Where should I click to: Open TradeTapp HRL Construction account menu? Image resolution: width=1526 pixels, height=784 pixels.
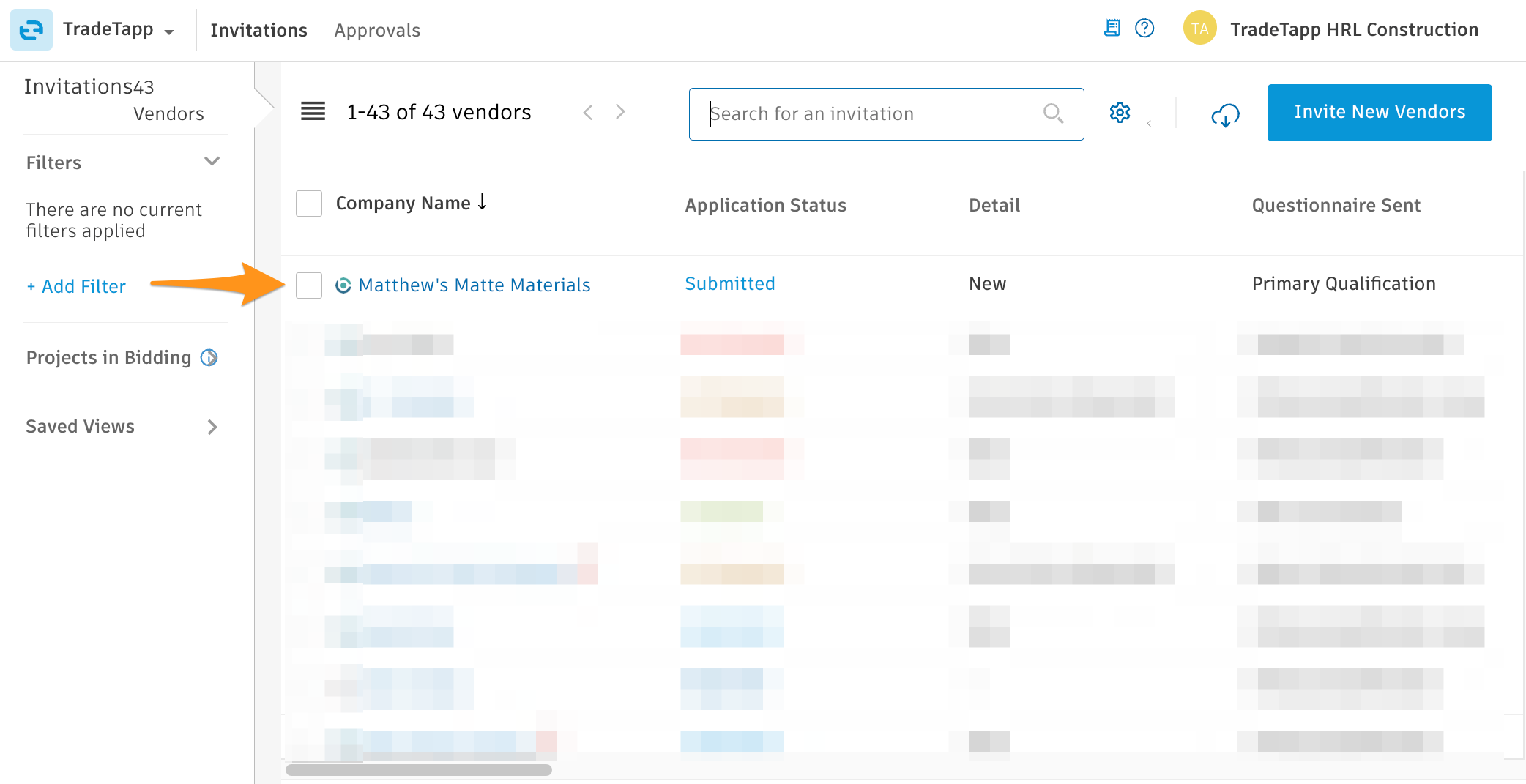pos(1354,29)
